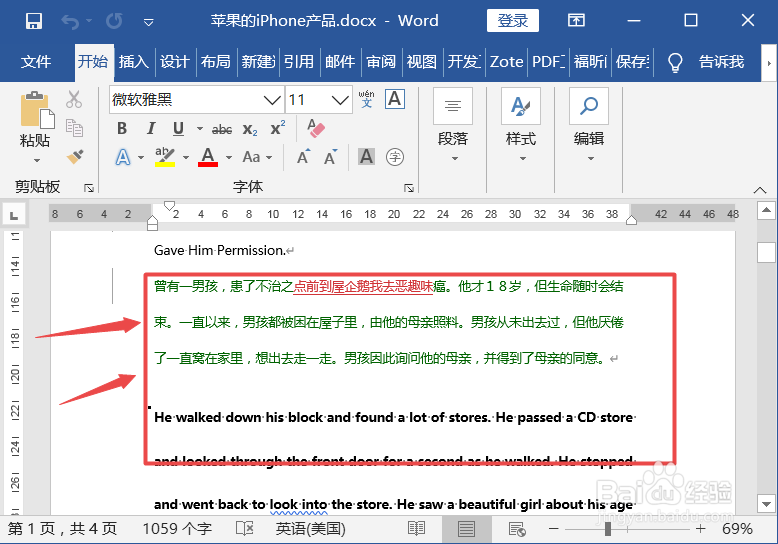
Task: Increase font size with larger A
Action: click(303, 157)
